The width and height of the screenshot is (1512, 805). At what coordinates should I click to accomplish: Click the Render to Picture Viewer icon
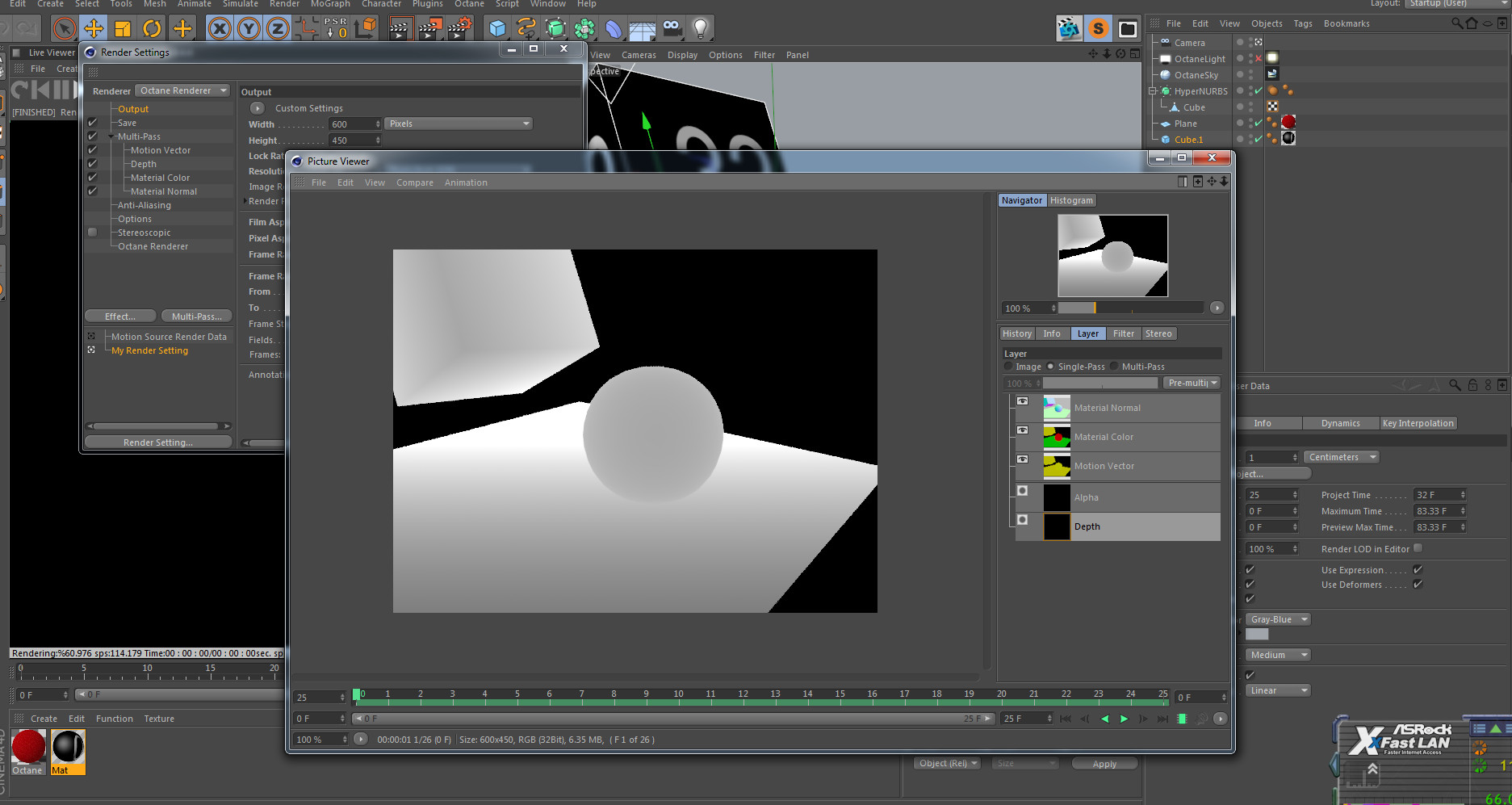pyautogui.click(x=429, y=29)
